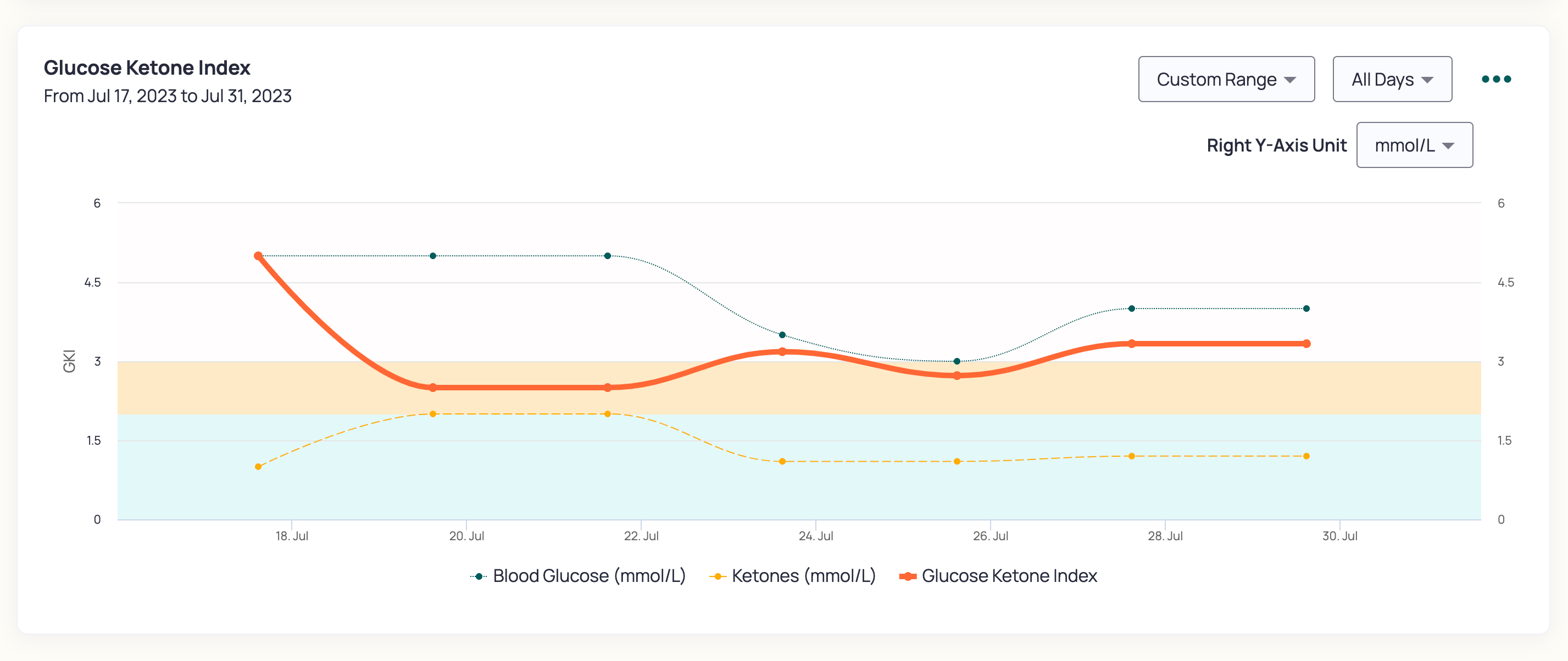Click the orange Glucose Ketone Index legend marker

(x=908, y=576)
